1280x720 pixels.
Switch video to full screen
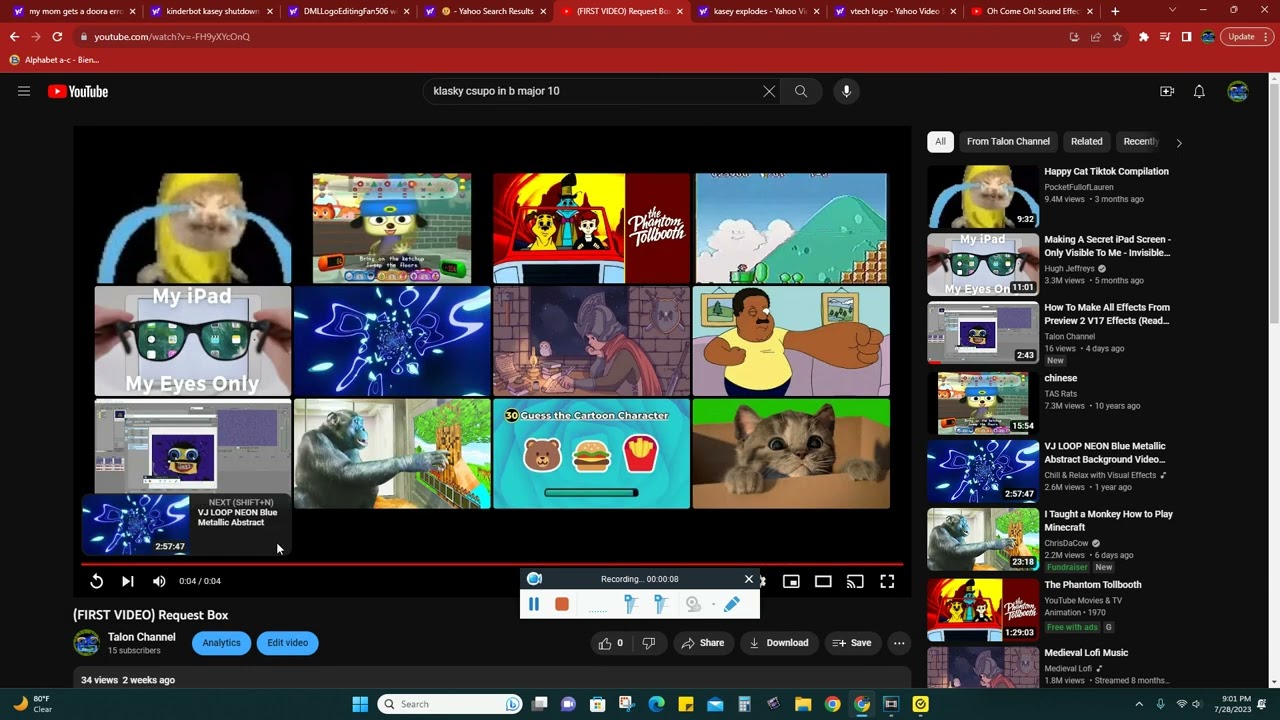[x=887, y=581]
